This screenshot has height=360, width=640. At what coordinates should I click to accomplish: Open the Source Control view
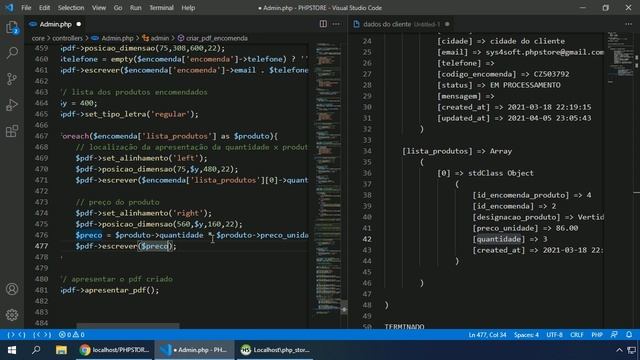tap(12, 79)
